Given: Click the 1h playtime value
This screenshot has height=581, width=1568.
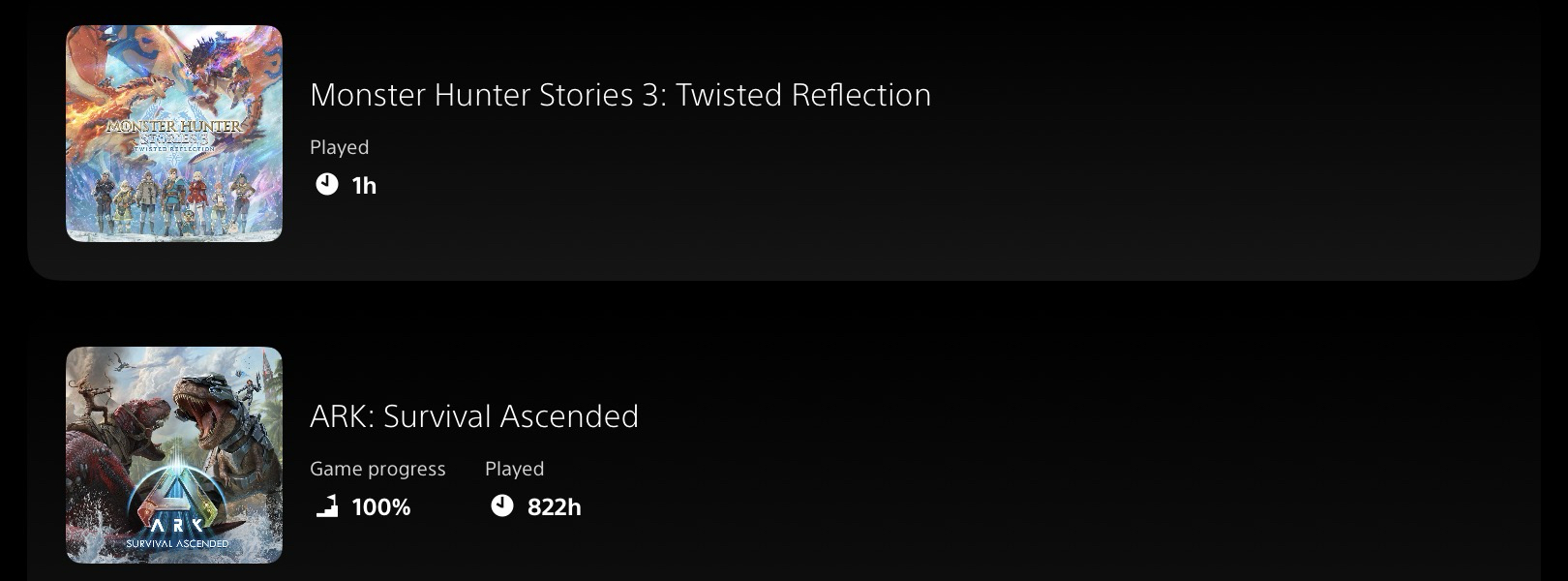Looking at the screenshot, I should point(364,186).
